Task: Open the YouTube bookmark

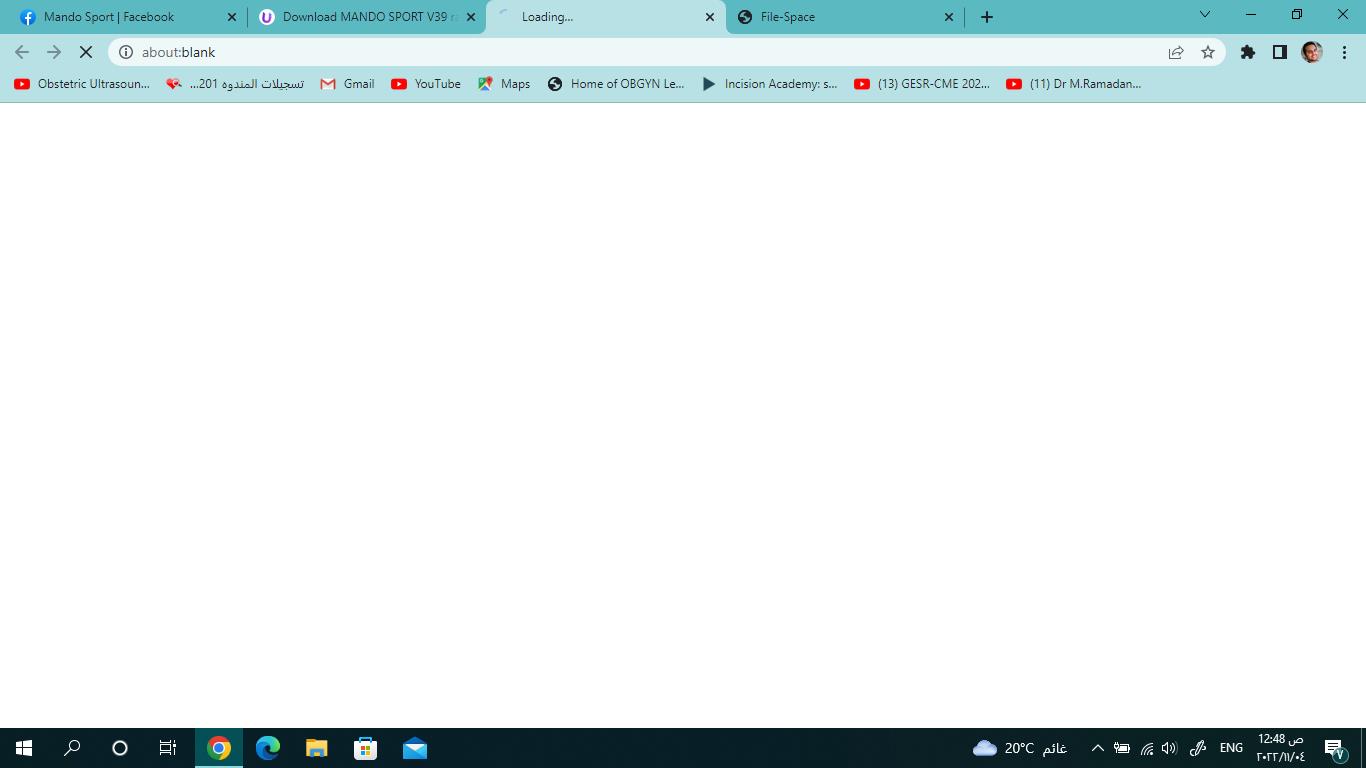Action: click(426, 84)
